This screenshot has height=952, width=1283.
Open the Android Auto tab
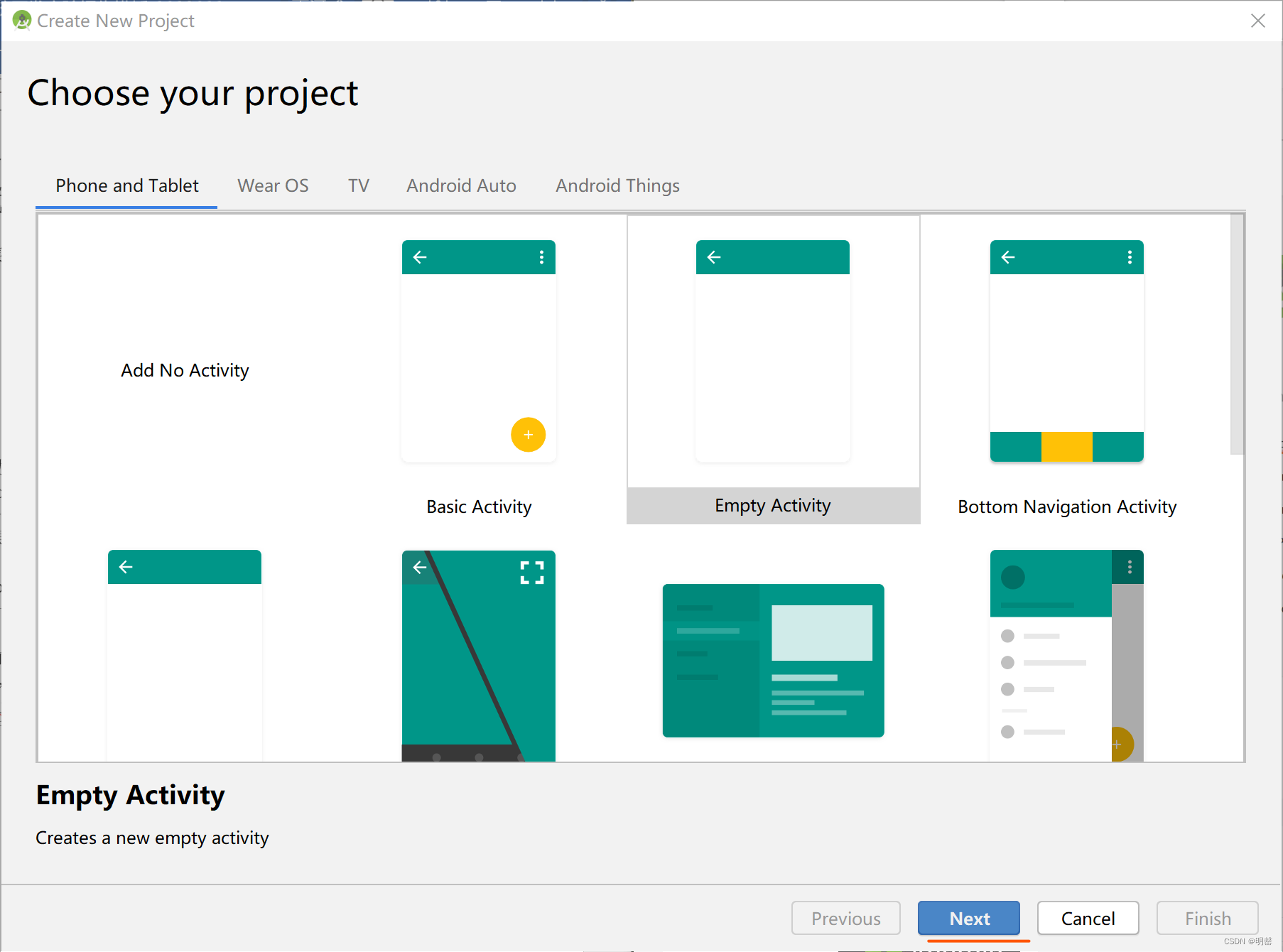click(461, 185)
